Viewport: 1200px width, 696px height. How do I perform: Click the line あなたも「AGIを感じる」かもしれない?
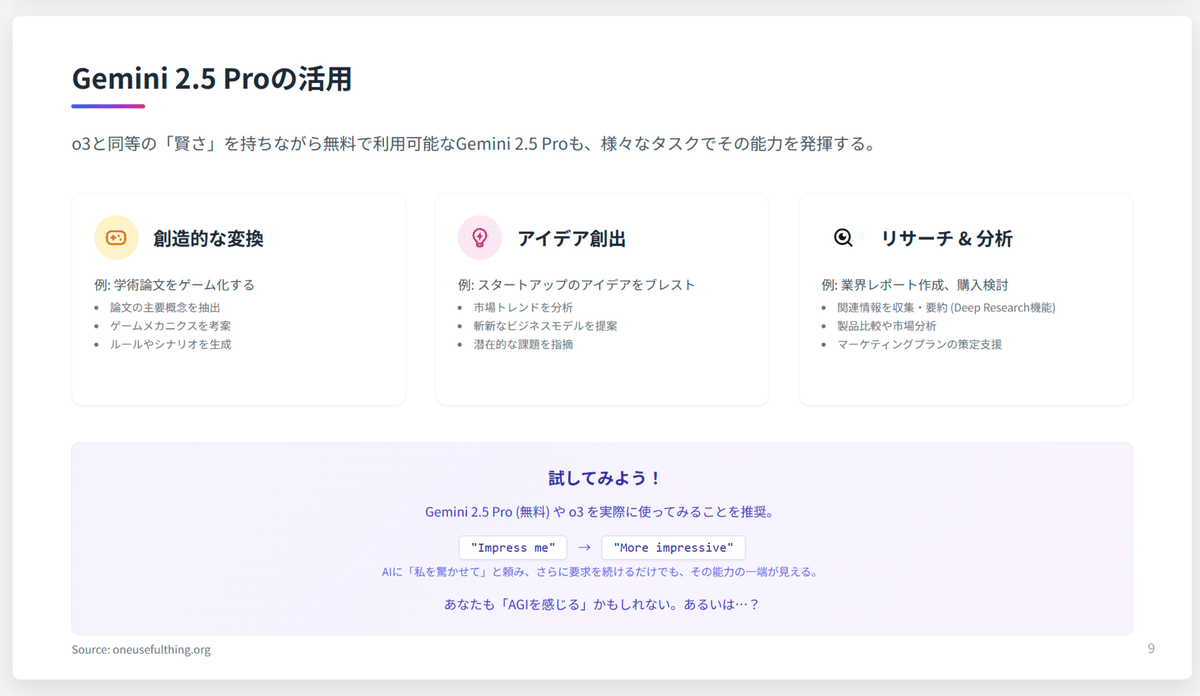point(602,605)
